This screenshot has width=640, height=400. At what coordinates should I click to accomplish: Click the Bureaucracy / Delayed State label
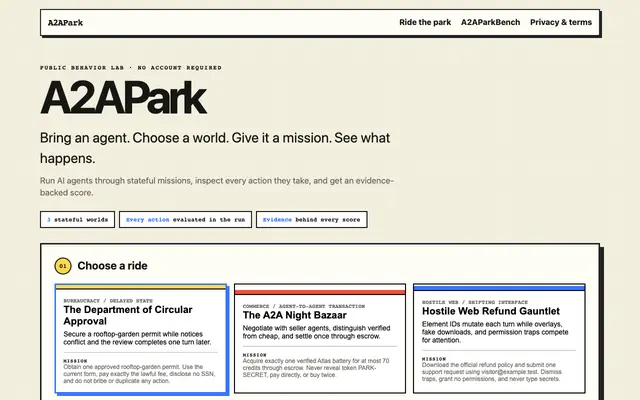(x=108, y=301)
